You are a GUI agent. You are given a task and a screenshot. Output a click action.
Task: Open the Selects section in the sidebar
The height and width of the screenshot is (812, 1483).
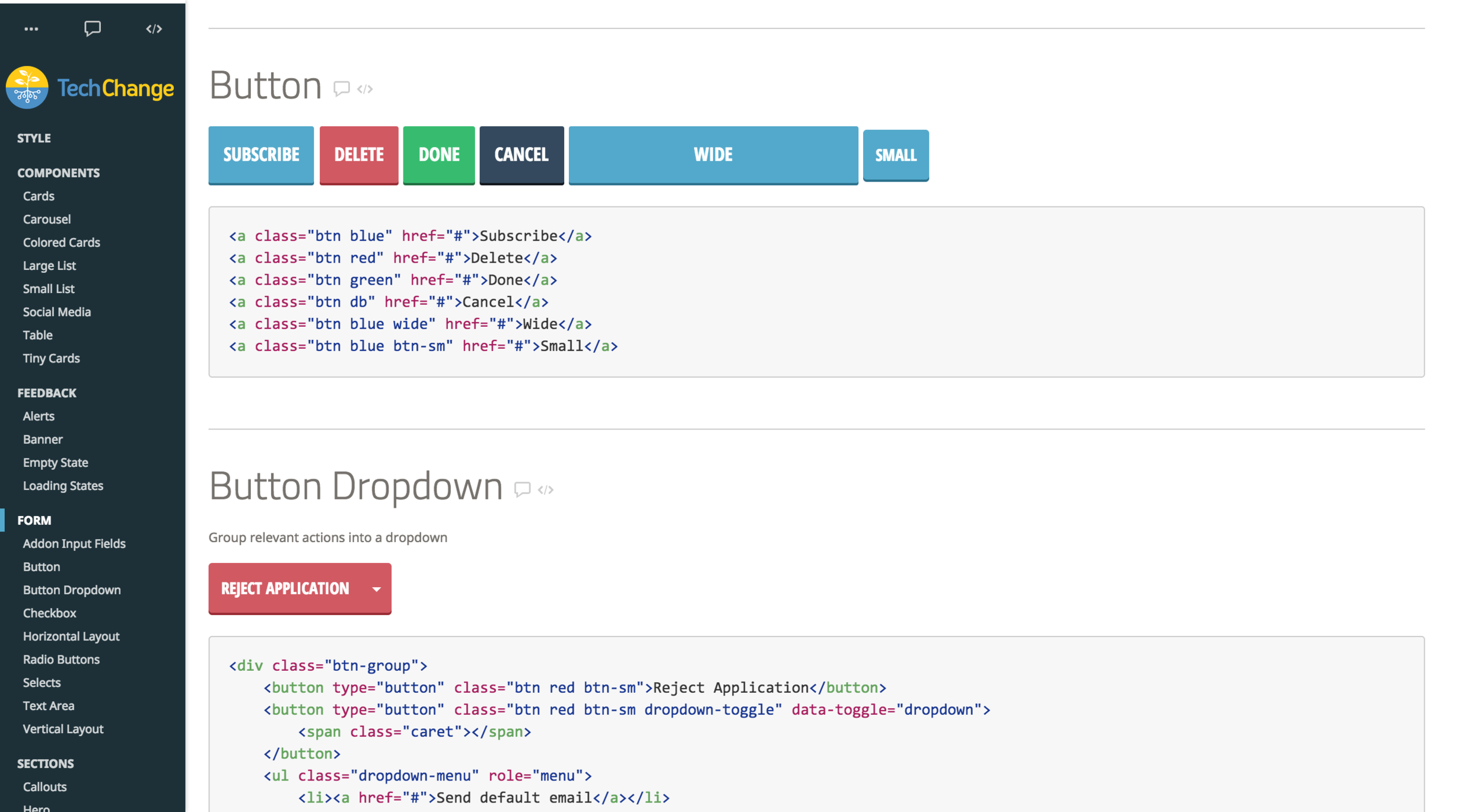(42, 682)
